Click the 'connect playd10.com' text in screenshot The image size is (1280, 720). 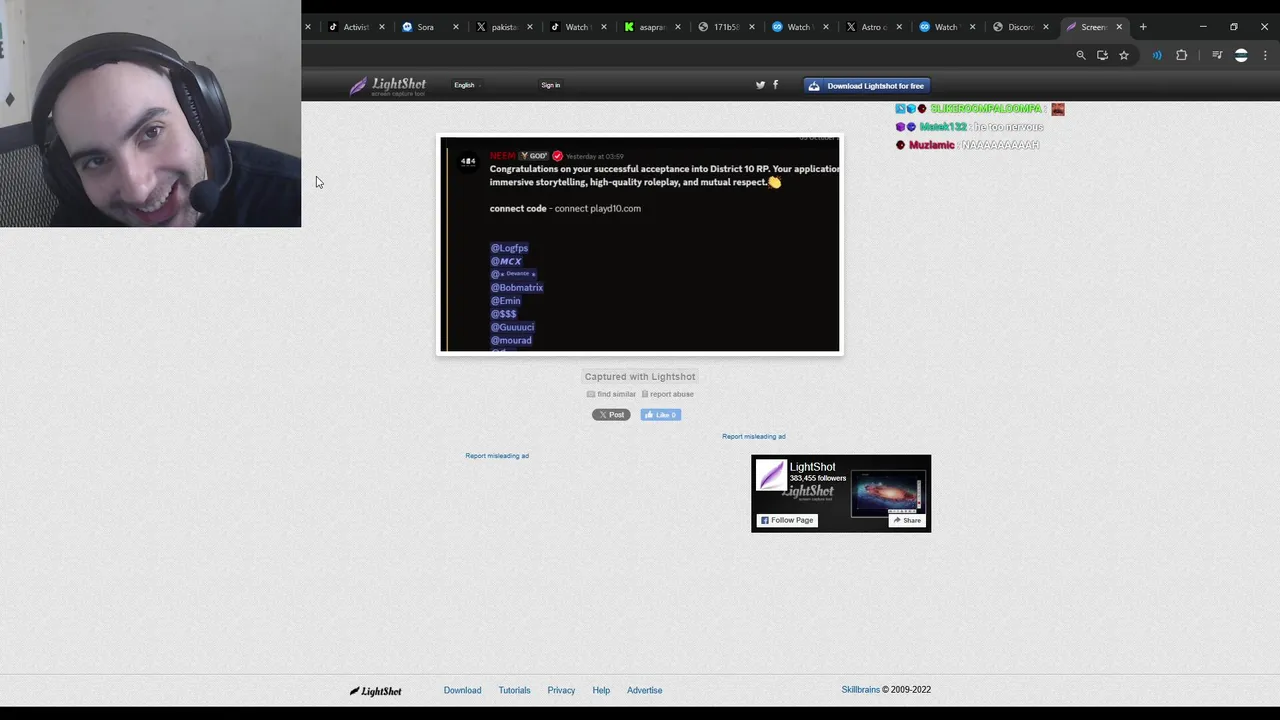tap(598, 209)
